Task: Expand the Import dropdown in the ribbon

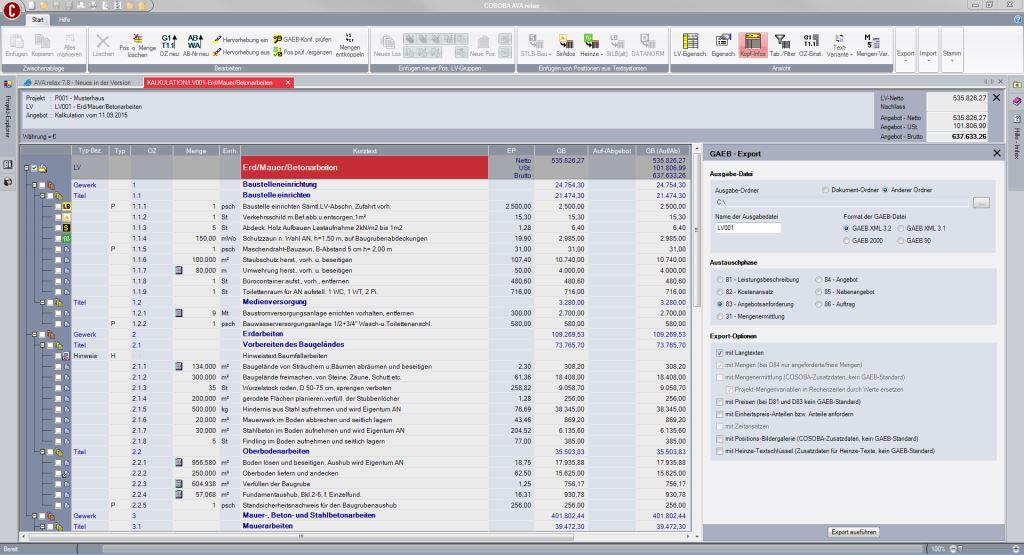Action: (x=929, y=53)
